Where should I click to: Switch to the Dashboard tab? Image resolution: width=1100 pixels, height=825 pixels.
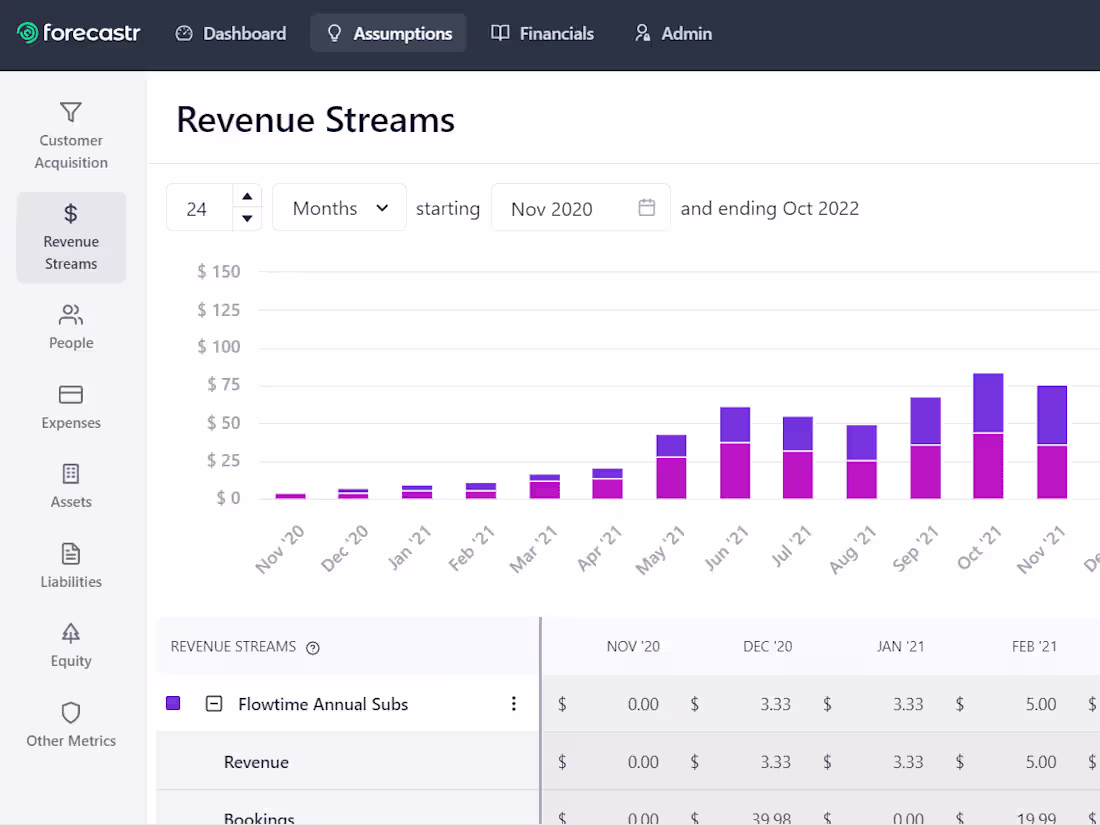pyautogui.click(x=231, y=33)
